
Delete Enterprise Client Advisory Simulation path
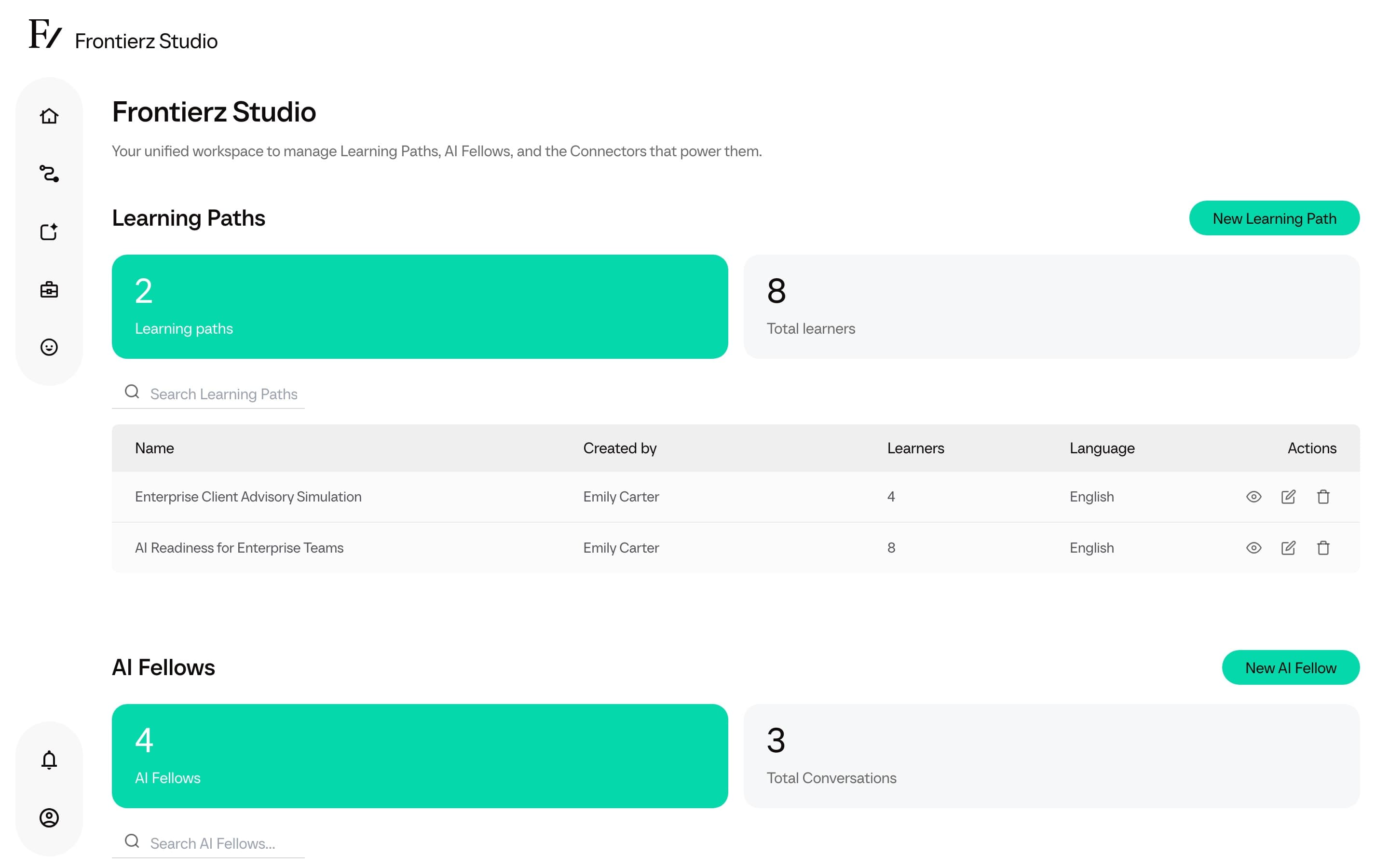(x=1323, y=497)
